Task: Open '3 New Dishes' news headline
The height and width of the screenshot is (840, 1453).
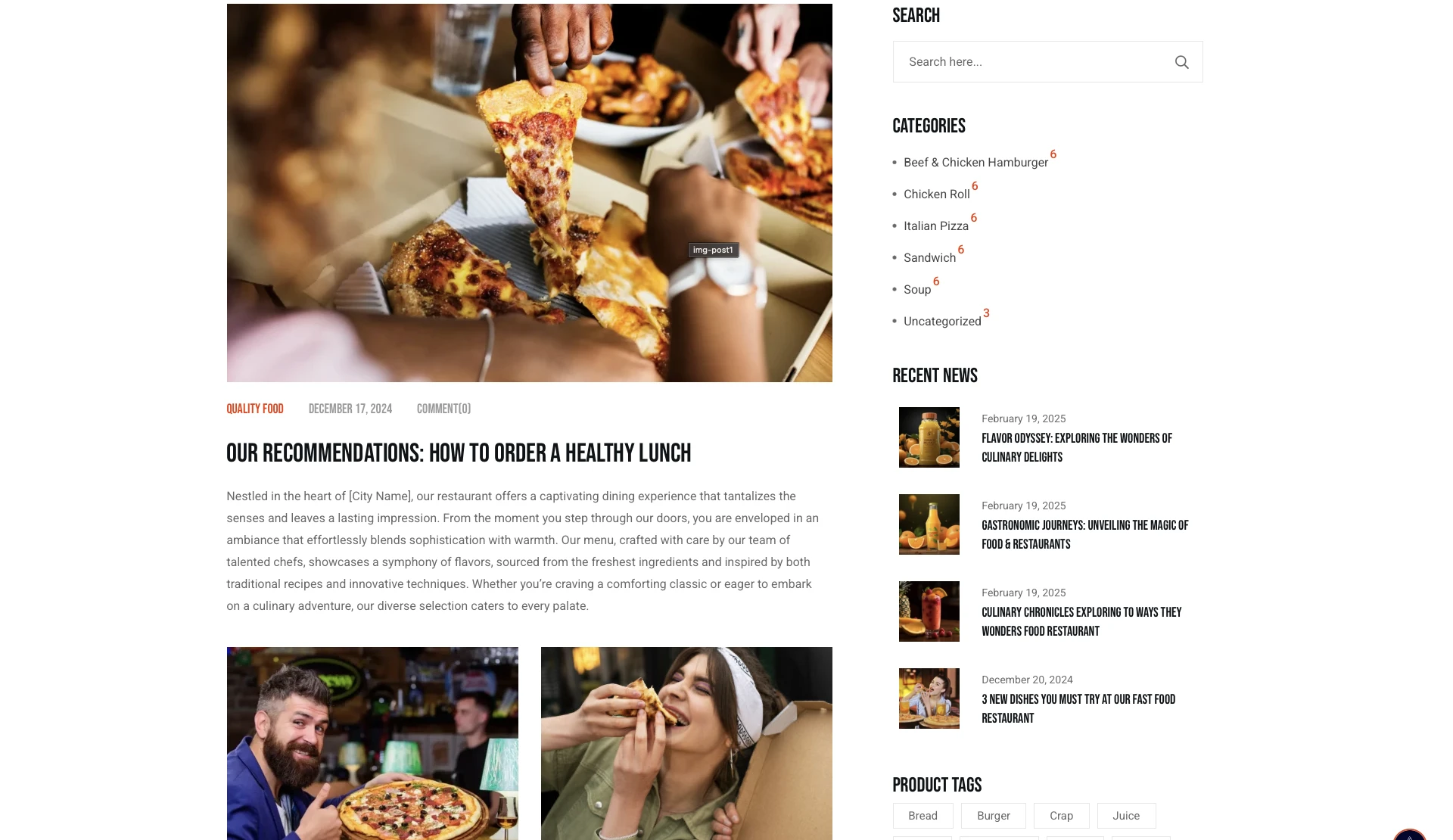Action: (x=1078, y=708)
